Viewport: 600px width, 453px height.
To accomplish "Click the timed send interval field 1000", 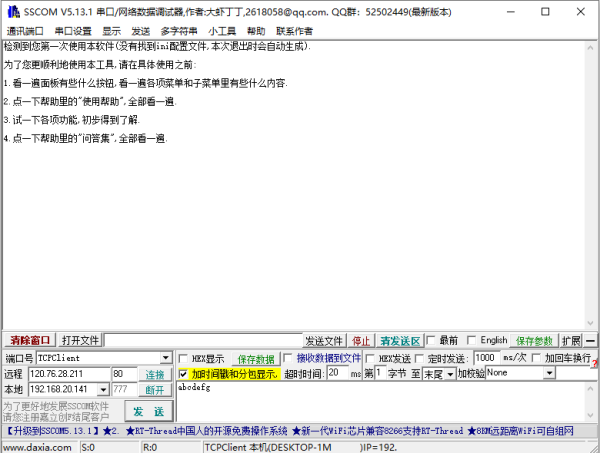I will pyautogui.click(x=486, y=358).
